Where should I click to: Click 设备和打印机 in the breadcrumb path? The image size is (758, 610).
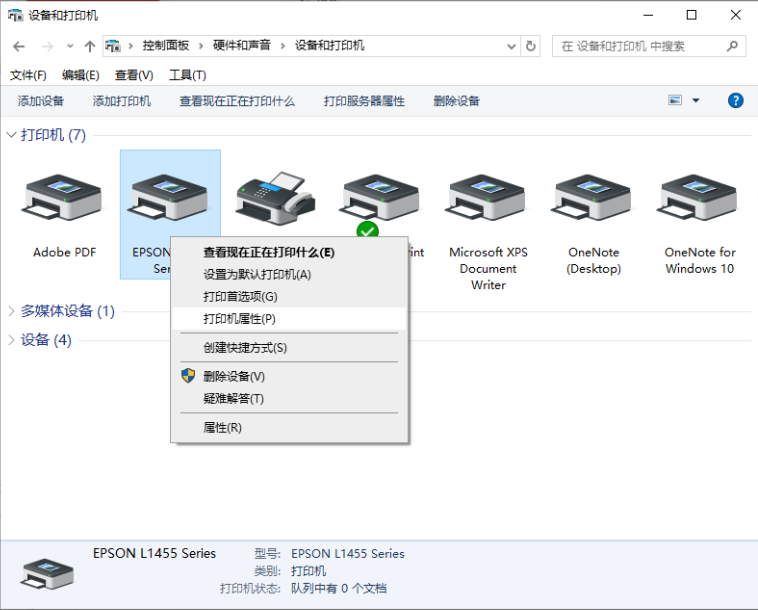(330, 46)
